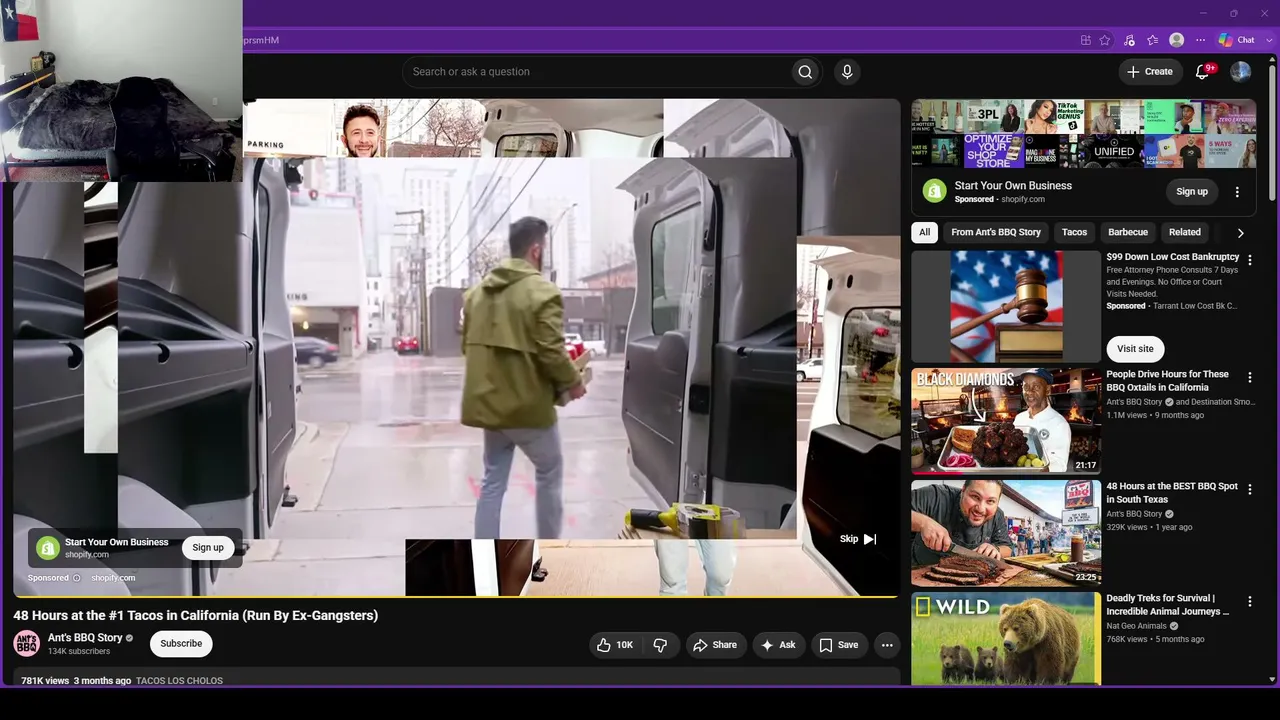
Task: Open 'People Drive Hours for These BBQ Oxtails' title
Action: [1167, 381]
